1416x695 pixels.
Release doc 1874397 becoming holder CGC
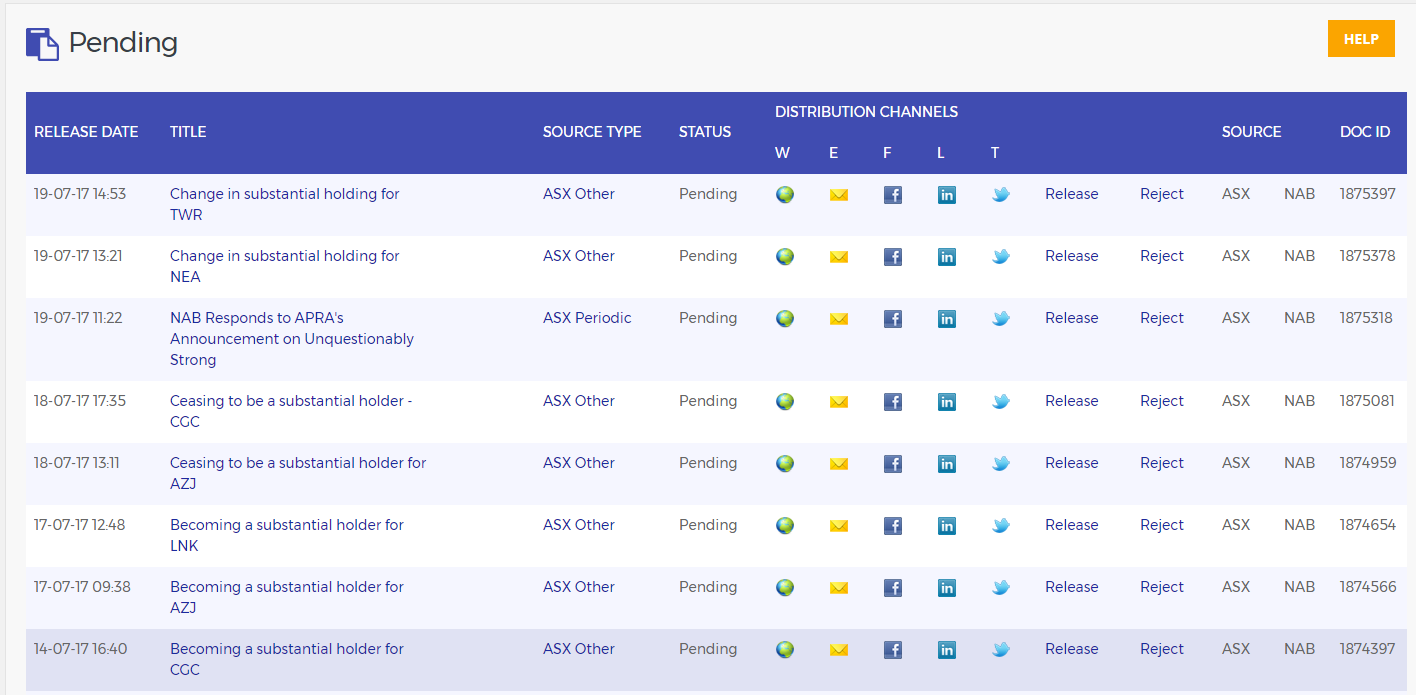[1071, 649]
